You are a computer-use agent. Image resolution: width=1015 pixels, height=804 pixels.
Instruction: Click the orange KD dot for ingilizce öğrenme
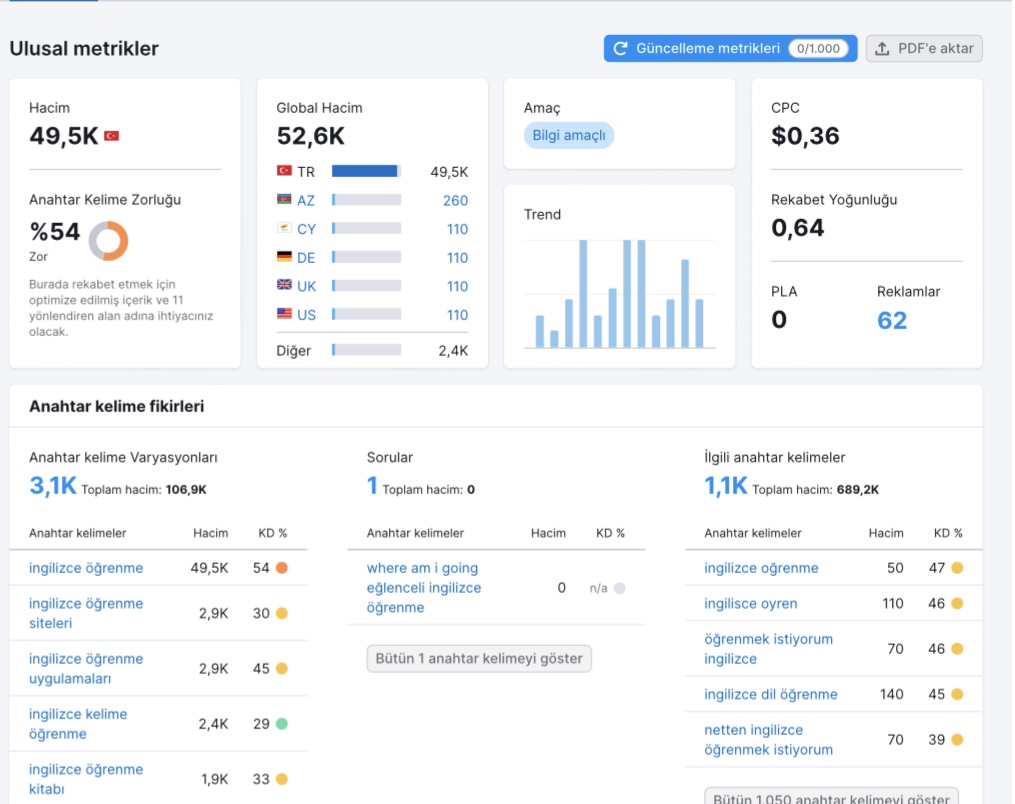click(282, 568)
